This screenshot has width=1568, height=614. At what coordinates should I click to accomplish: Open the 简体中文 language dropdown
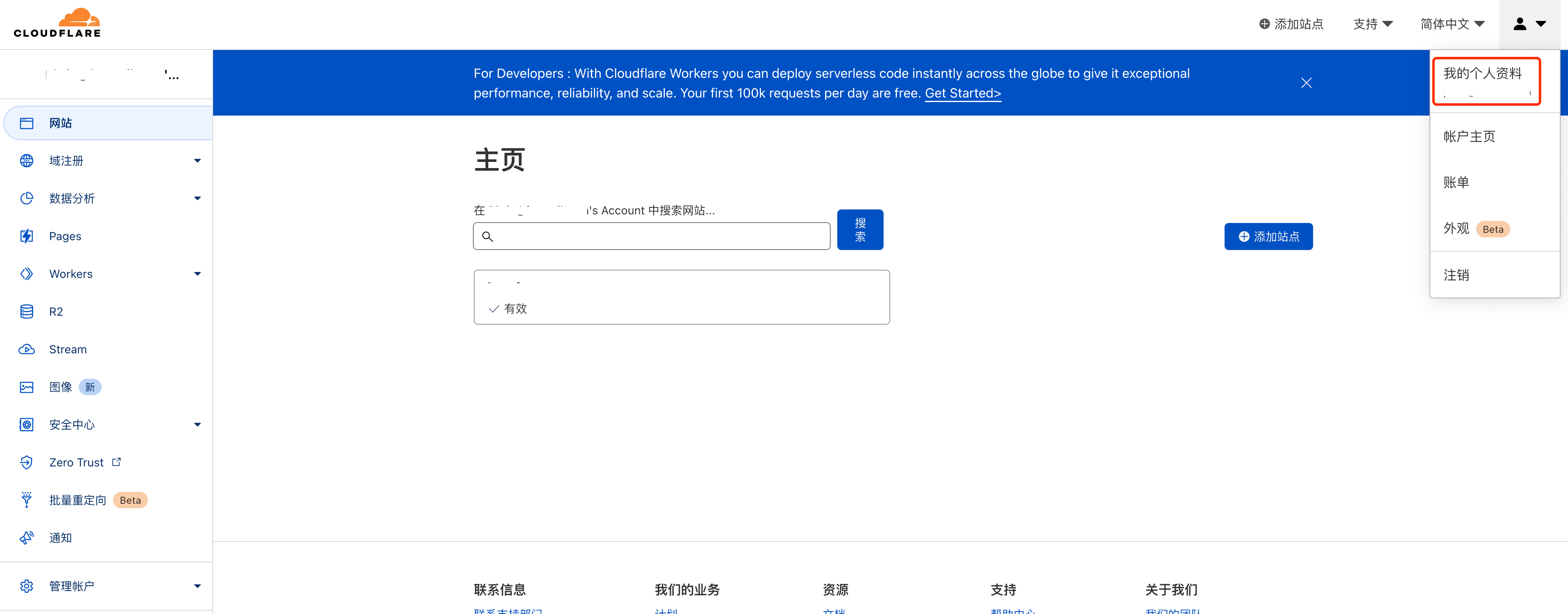(x=1452, y=24)
